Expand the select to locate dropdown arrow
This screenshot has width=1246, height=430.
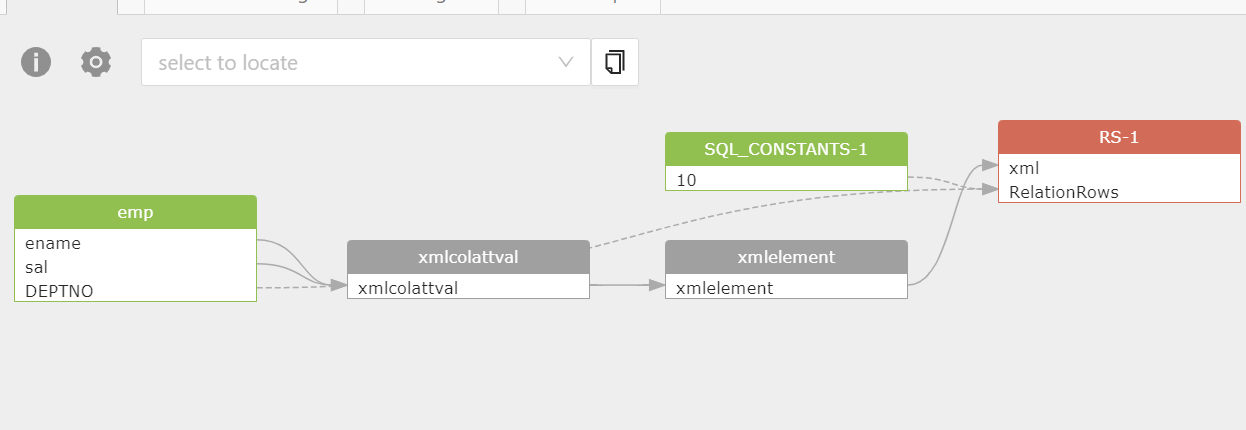click(566, 62)
